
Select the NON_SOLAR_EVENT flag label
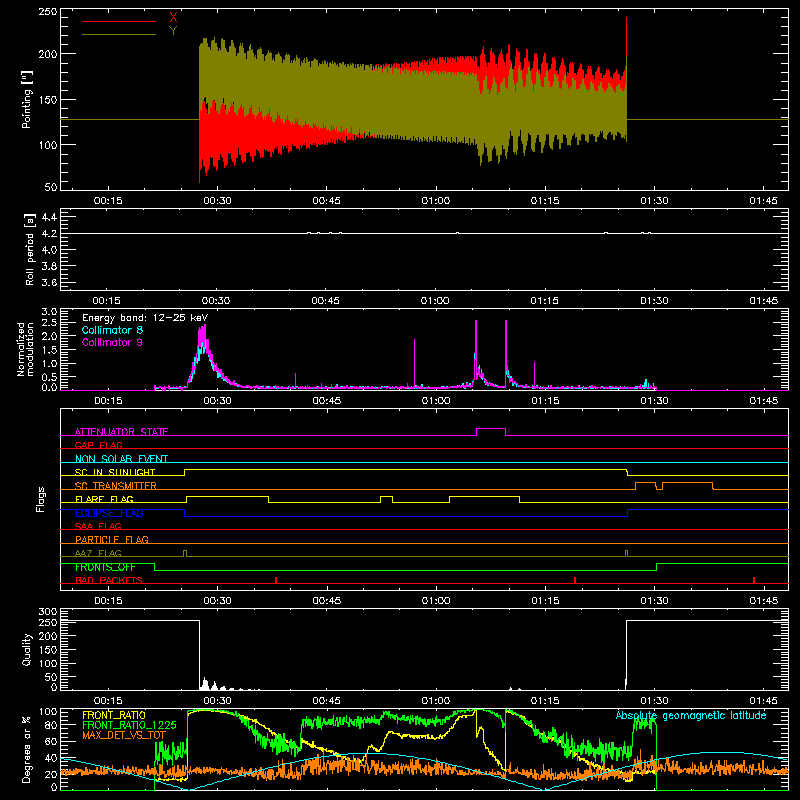(x=121, y=459)
